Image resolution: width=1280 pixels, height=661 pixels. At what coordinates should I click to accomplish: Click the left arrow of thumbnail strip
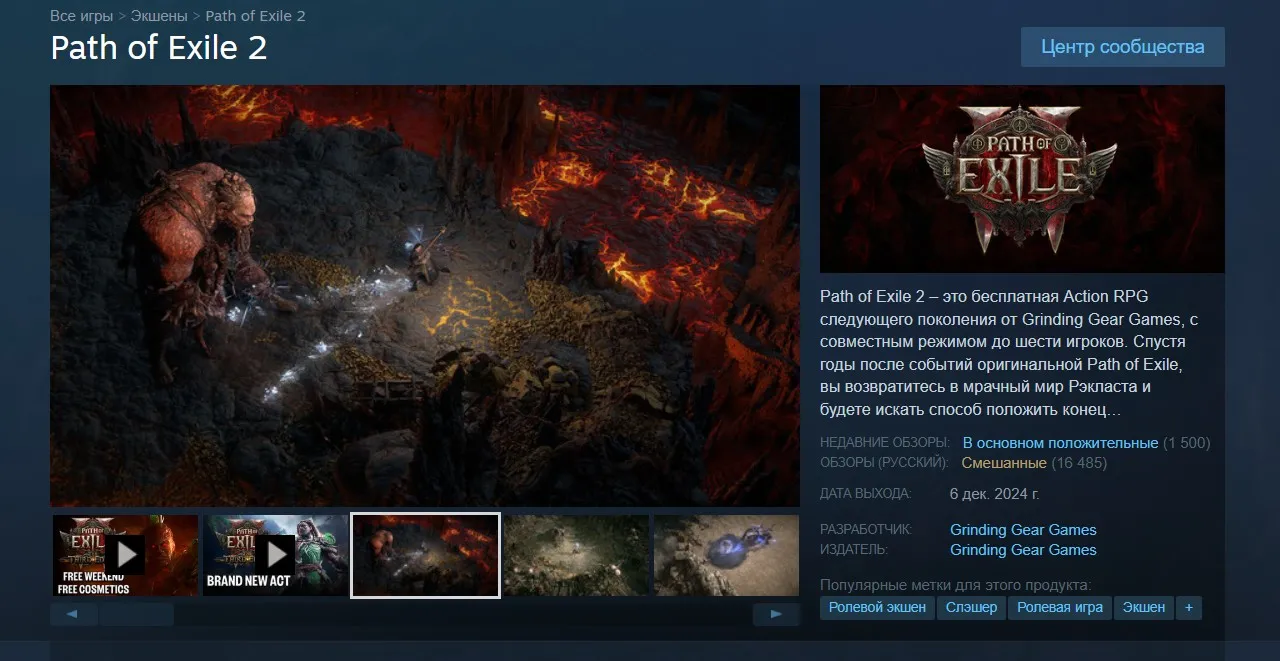(73, 614)
